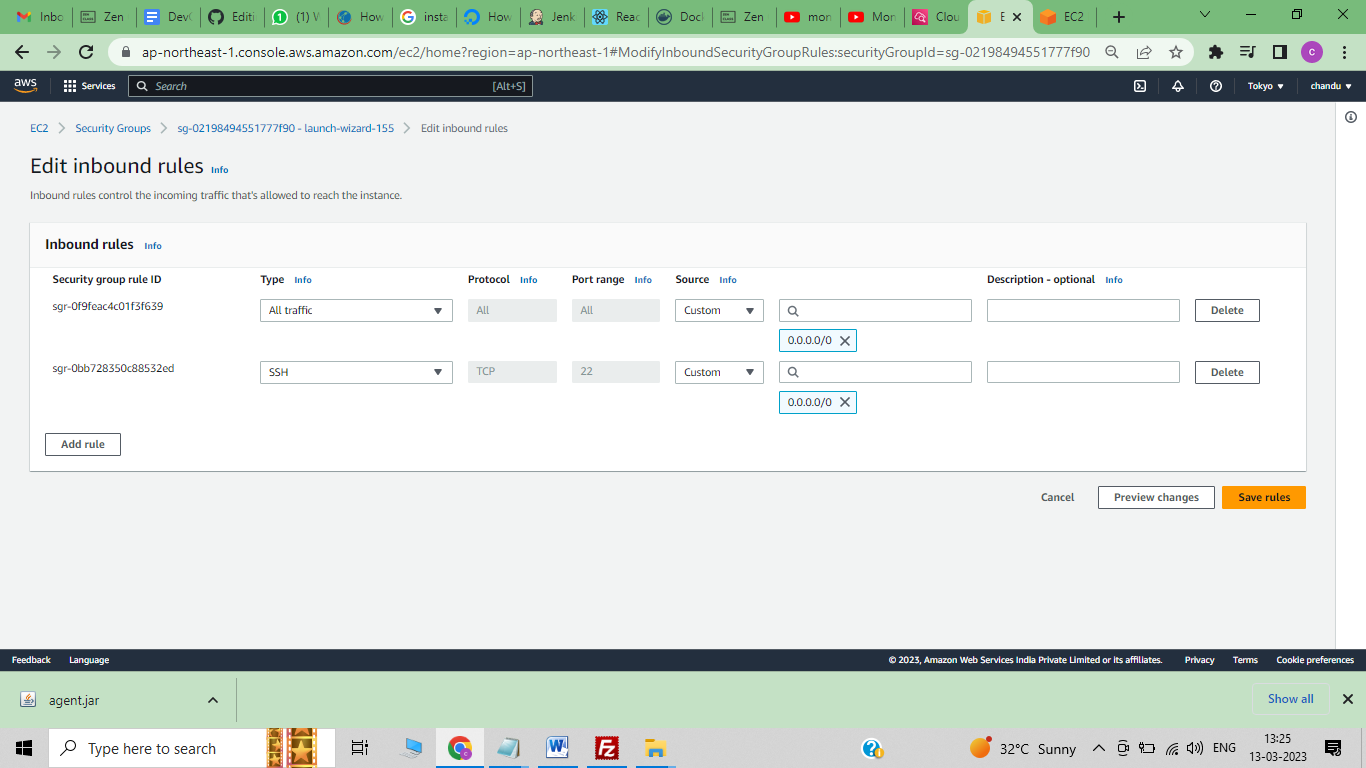Open the All traffic Type dropdown
The image size is (1366, 768).
[355, 310]
